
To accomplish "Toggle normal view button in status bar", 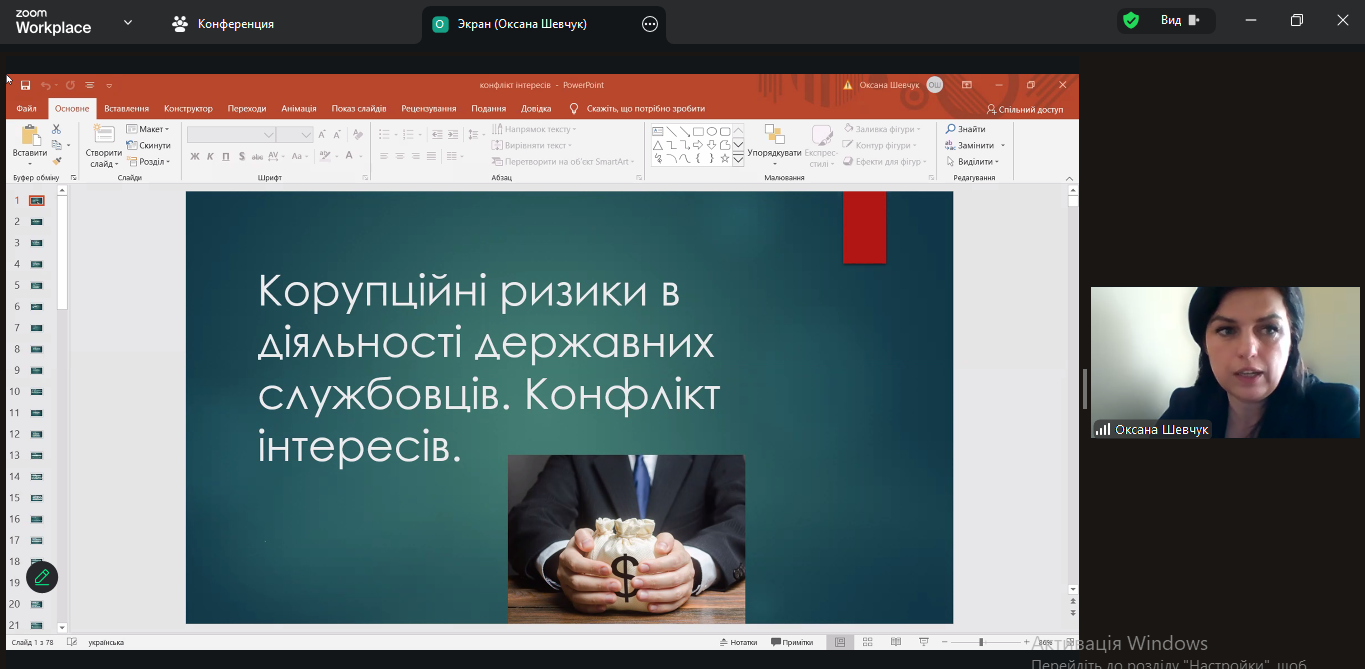I will [840, 642].
